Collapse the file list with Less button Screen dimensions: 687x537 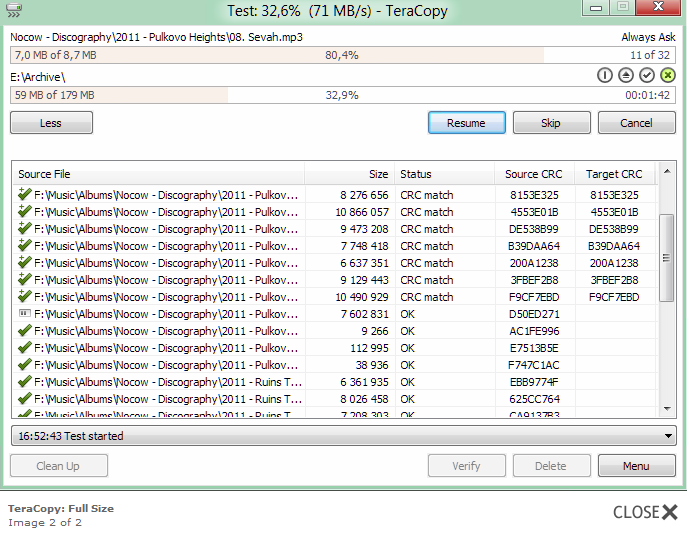point(51,123)
